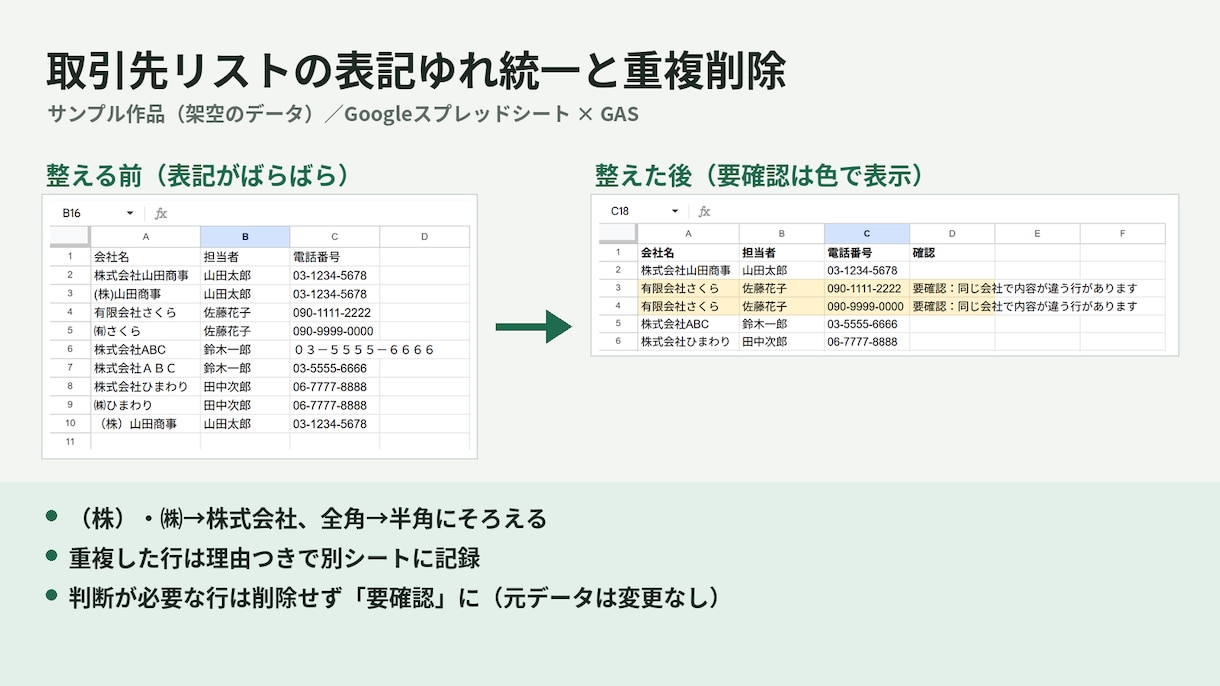Select row 8 header in the before sheet
This screenshot has height=686, width=1220.
[x=70, y=387]
